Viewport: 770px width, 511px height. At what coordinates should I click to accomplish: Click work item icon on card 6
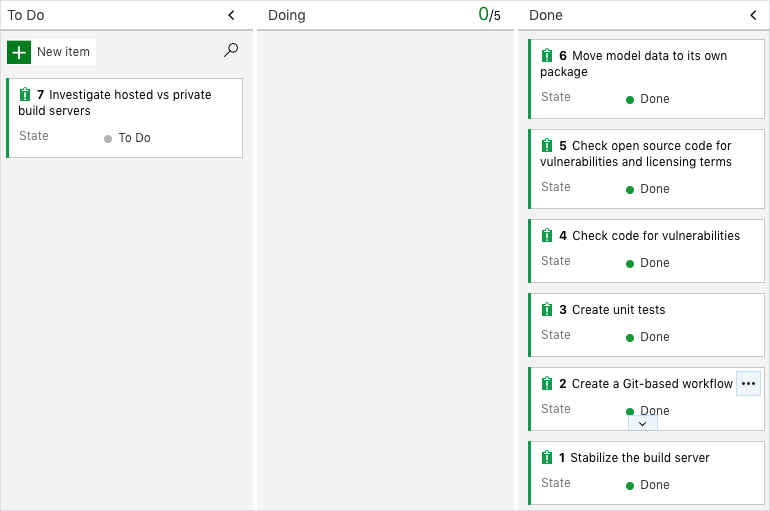547,55
